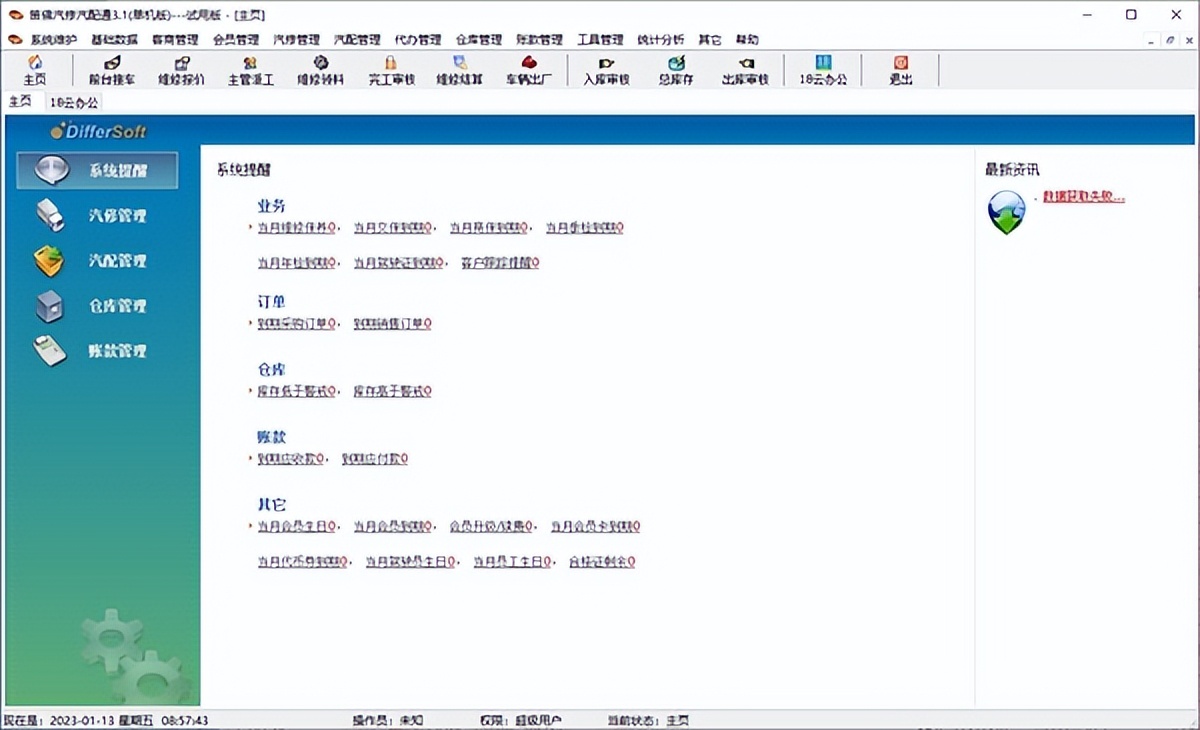
Task: Open 维修领料 parts requisition icon
Action: [320, 70]
